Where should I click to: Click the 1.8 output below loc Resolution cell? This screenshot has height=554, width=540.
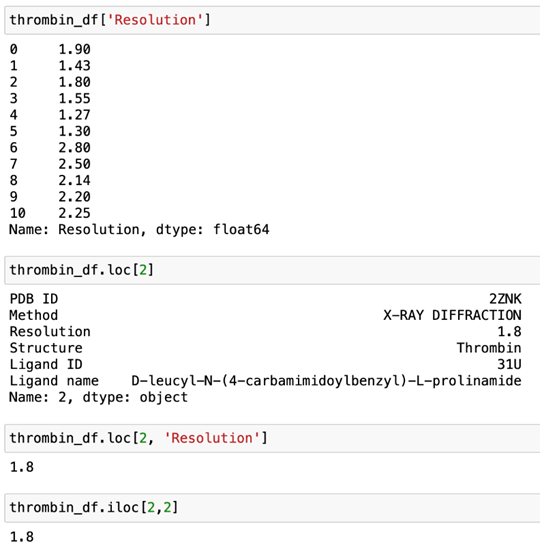point(22,467)
